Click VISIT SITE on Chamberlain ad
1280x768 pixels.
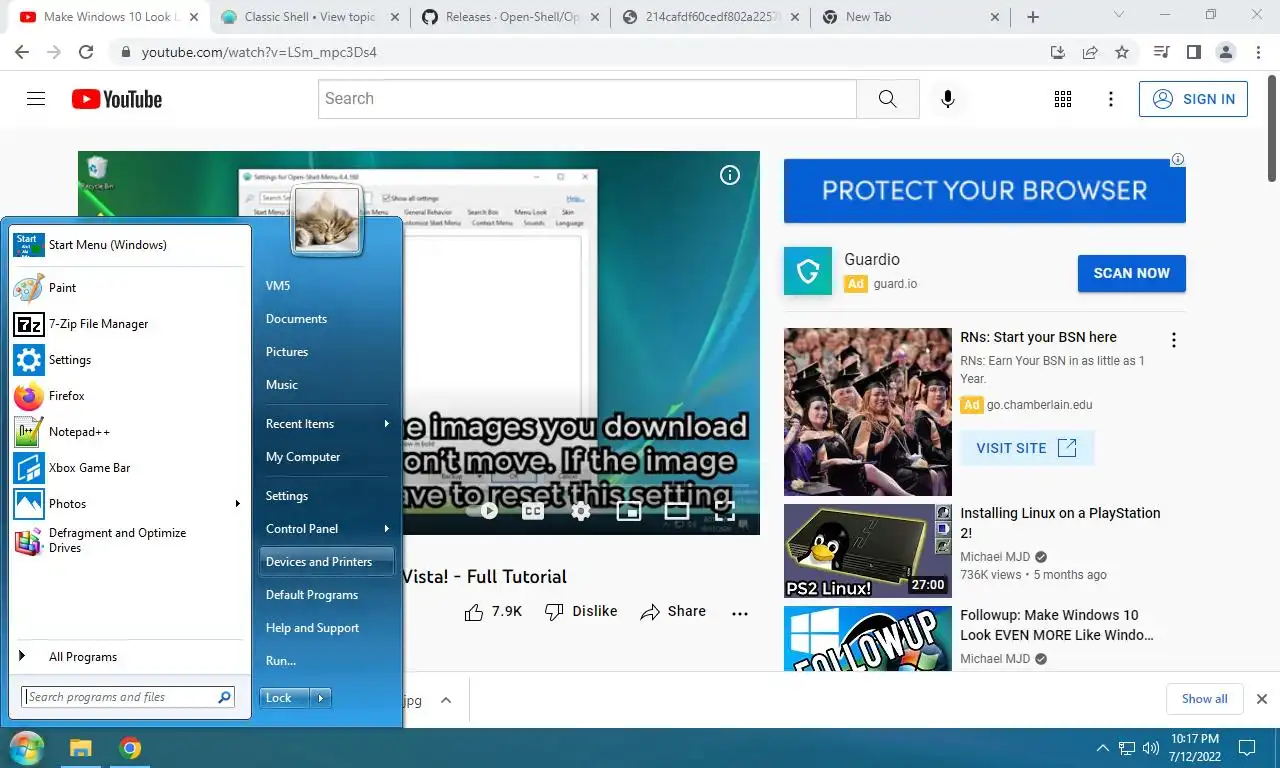coord(1027,448)
